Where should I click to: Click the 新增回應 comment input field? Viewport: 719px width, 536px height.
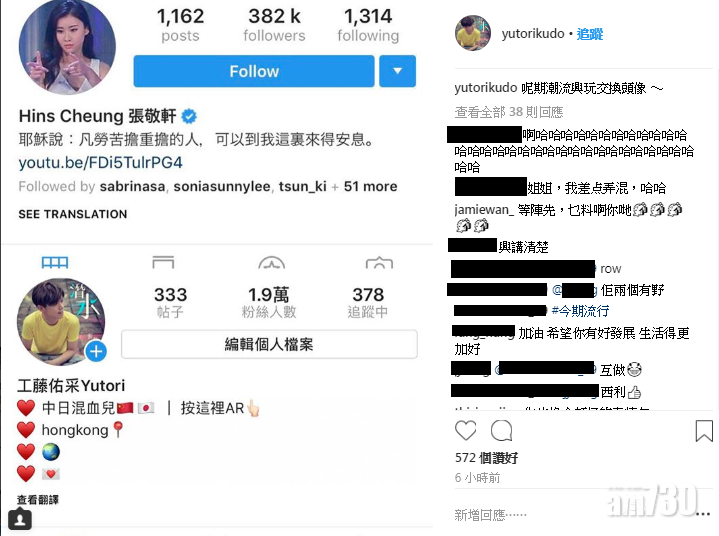click(573, 514)
